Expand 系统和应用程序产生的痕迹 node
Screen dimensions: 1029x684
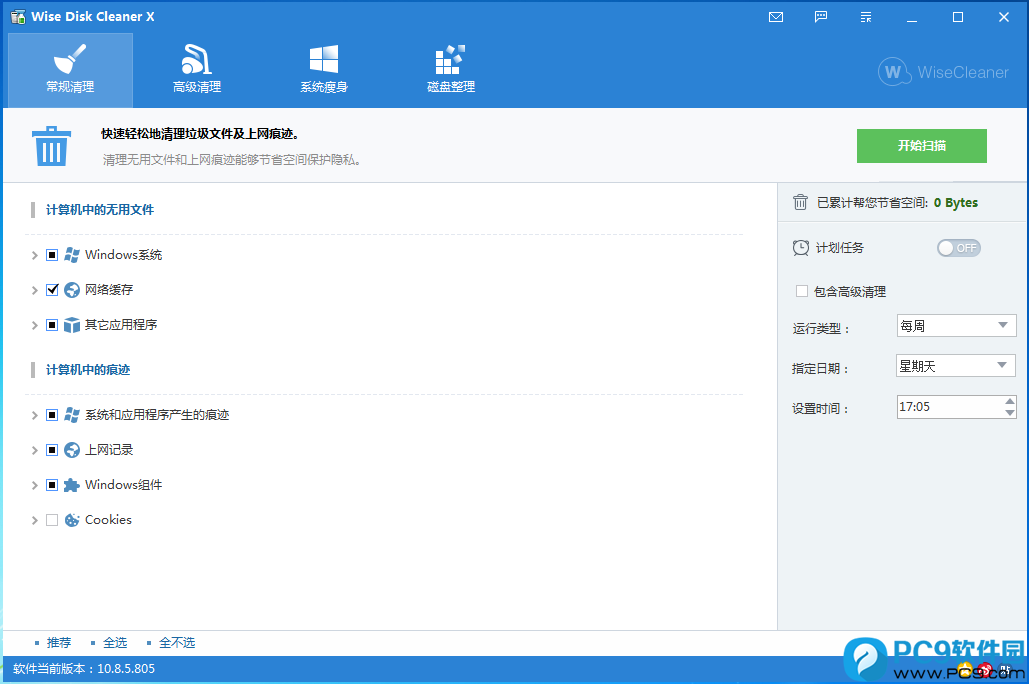click(34, 416)
